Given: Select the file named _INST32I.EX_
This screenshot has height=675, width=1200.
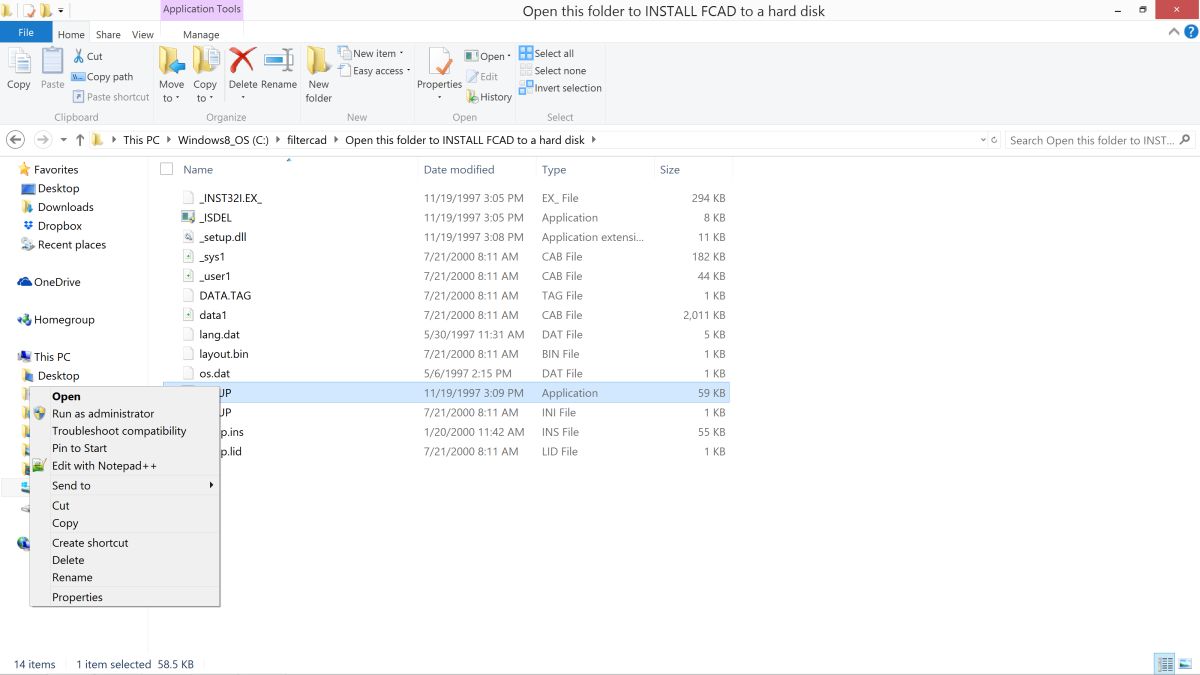Looking at the screenshot, I should (230, 198).
